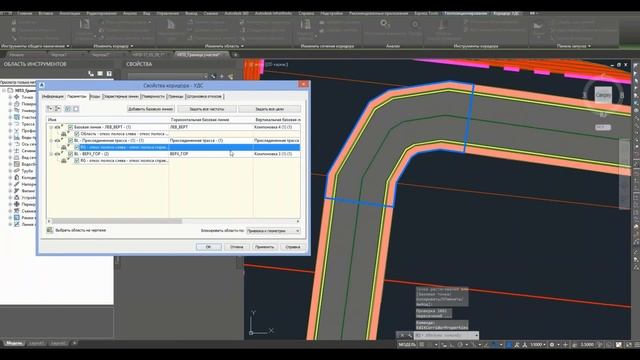Click the 'Выбрать область на чертеже' pick icon

pos(50,230)
